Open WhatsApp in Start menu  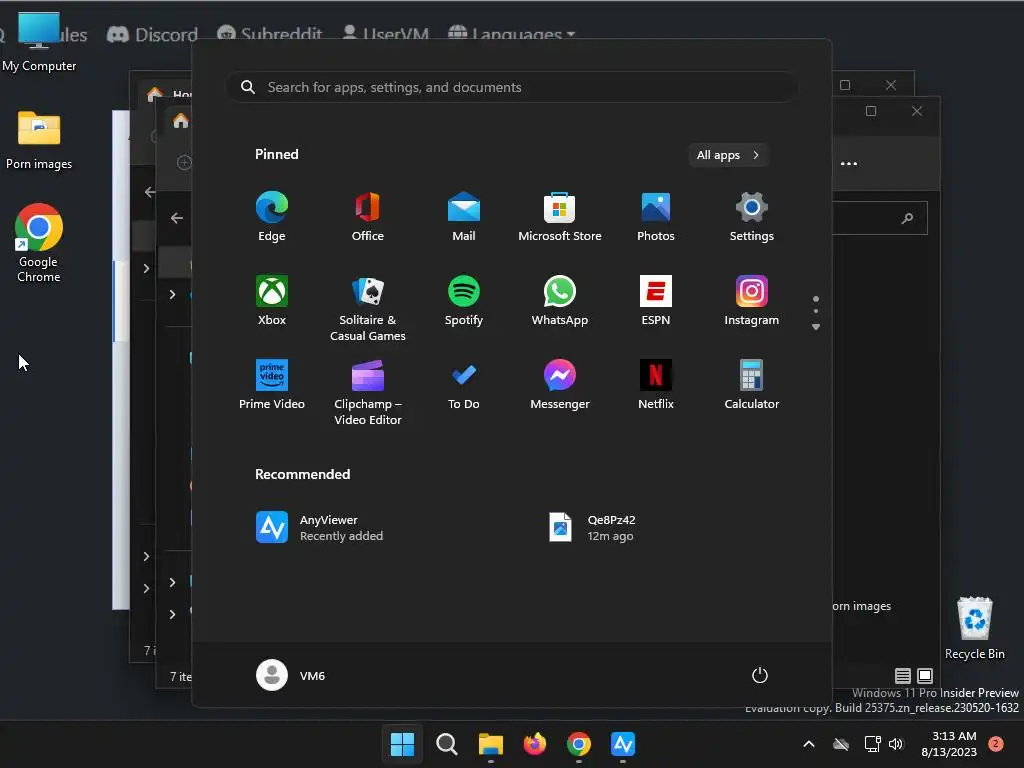(560, 300)
